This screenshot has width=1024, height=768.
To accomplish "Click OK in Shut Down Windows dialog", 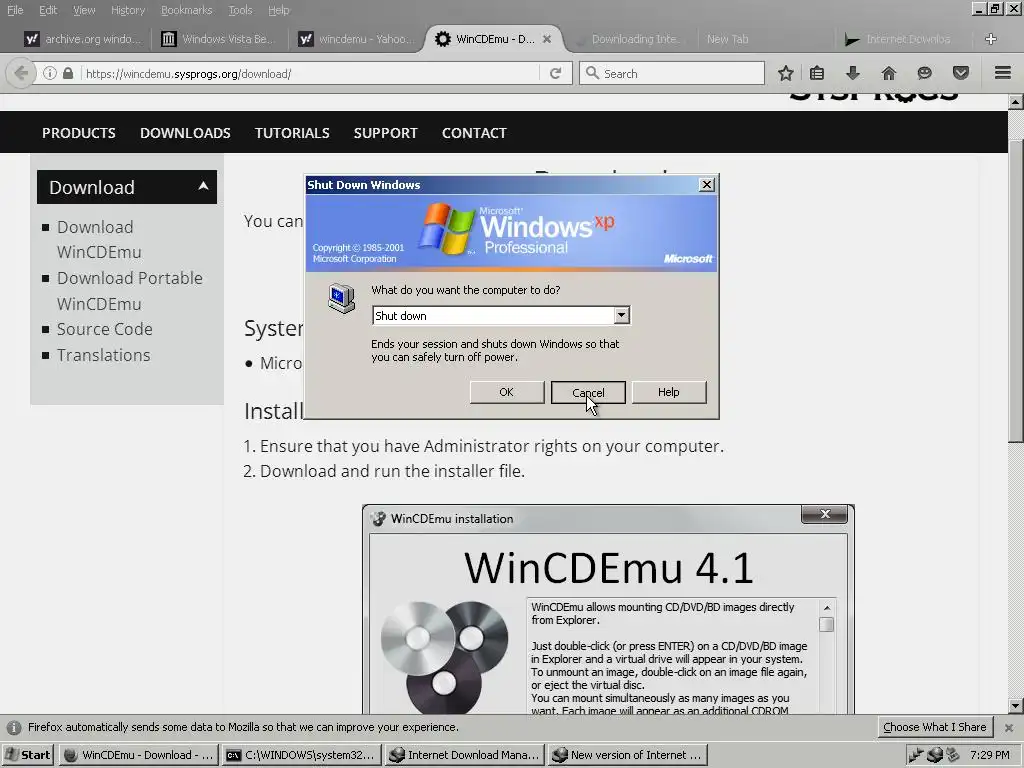I will pos(506,392).
